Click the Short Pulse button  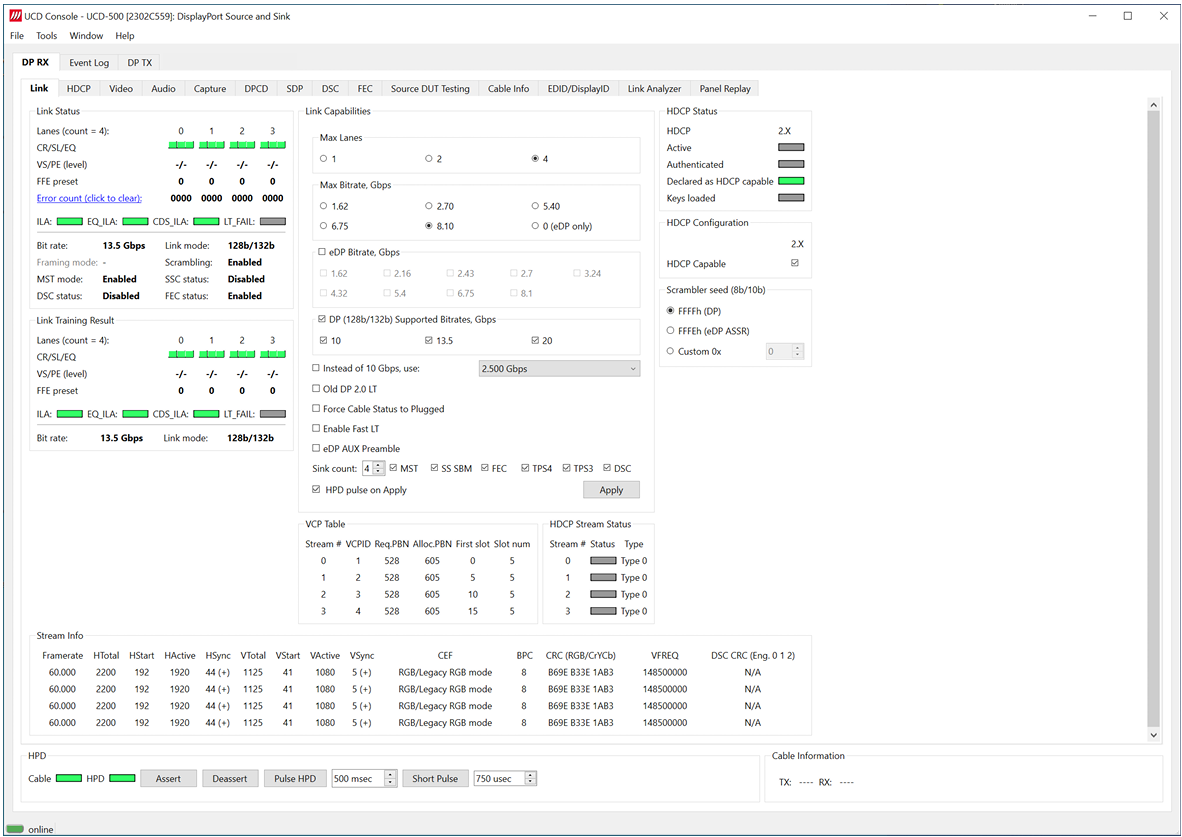tap(435, 778)
